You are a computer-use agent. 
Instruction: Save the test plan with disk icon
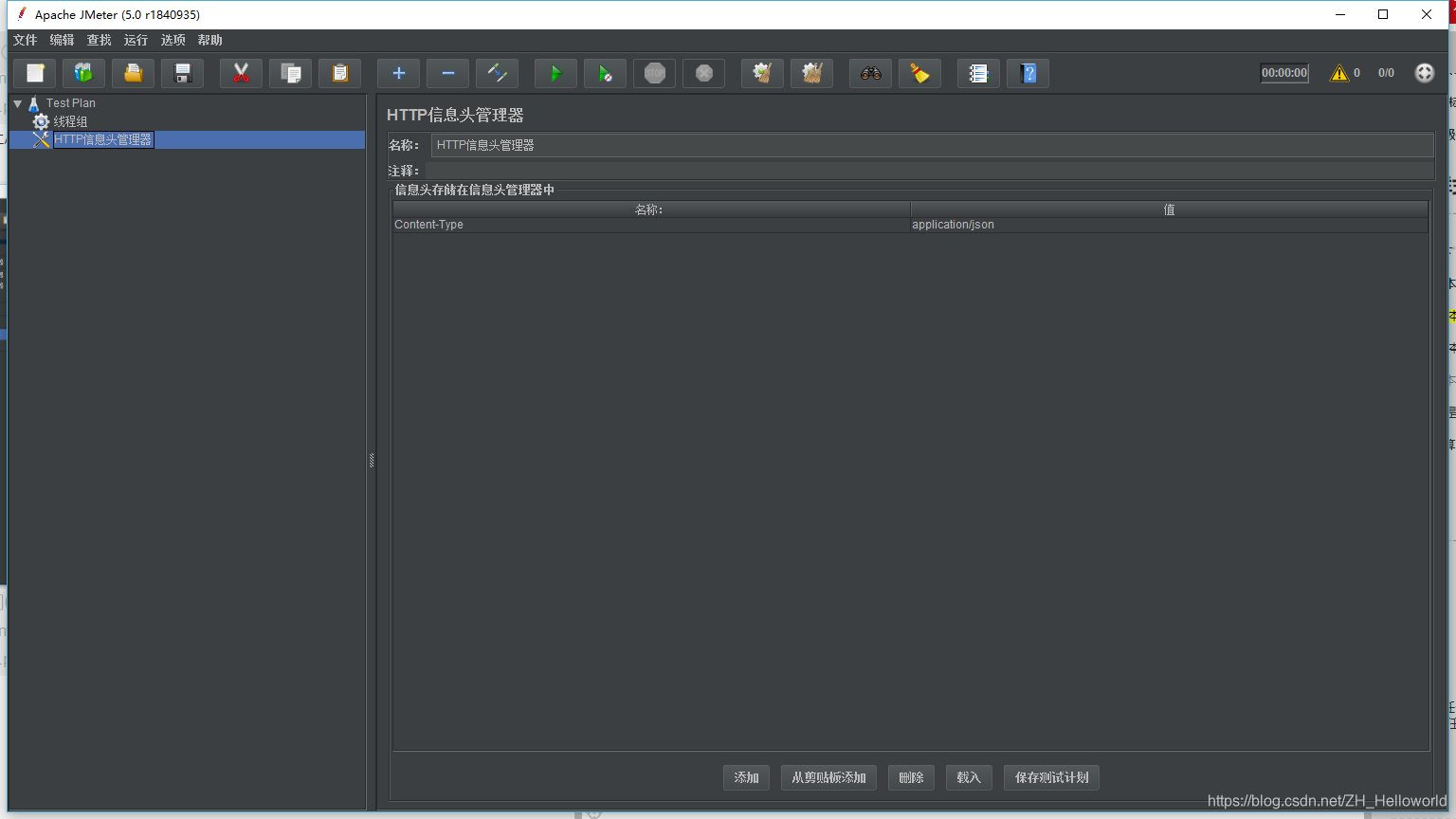pos(183,73)
